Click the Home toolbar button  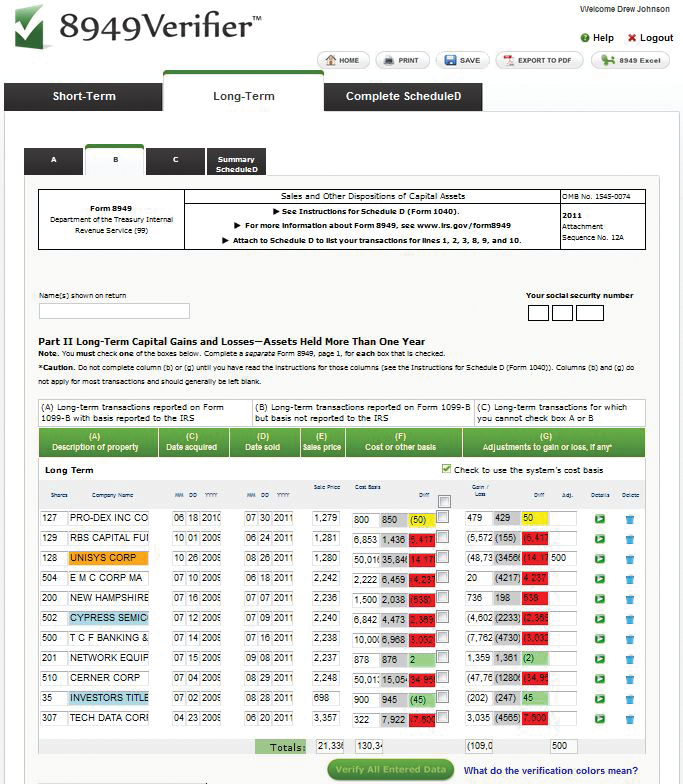point(343,60)
